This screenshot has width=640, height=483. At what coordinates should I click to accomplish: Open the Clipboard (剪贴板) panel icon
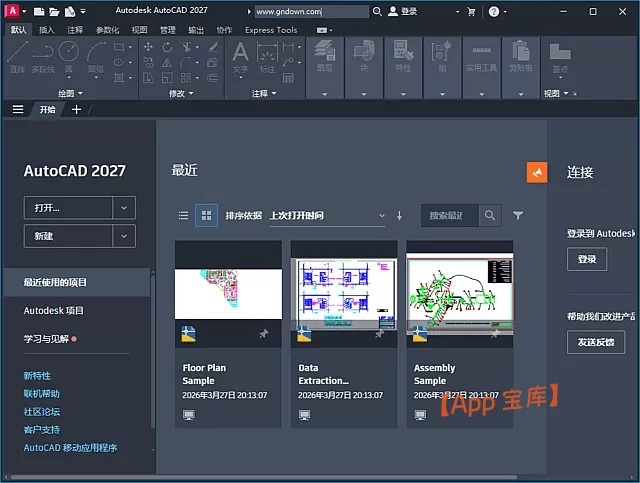pos(521,56)
